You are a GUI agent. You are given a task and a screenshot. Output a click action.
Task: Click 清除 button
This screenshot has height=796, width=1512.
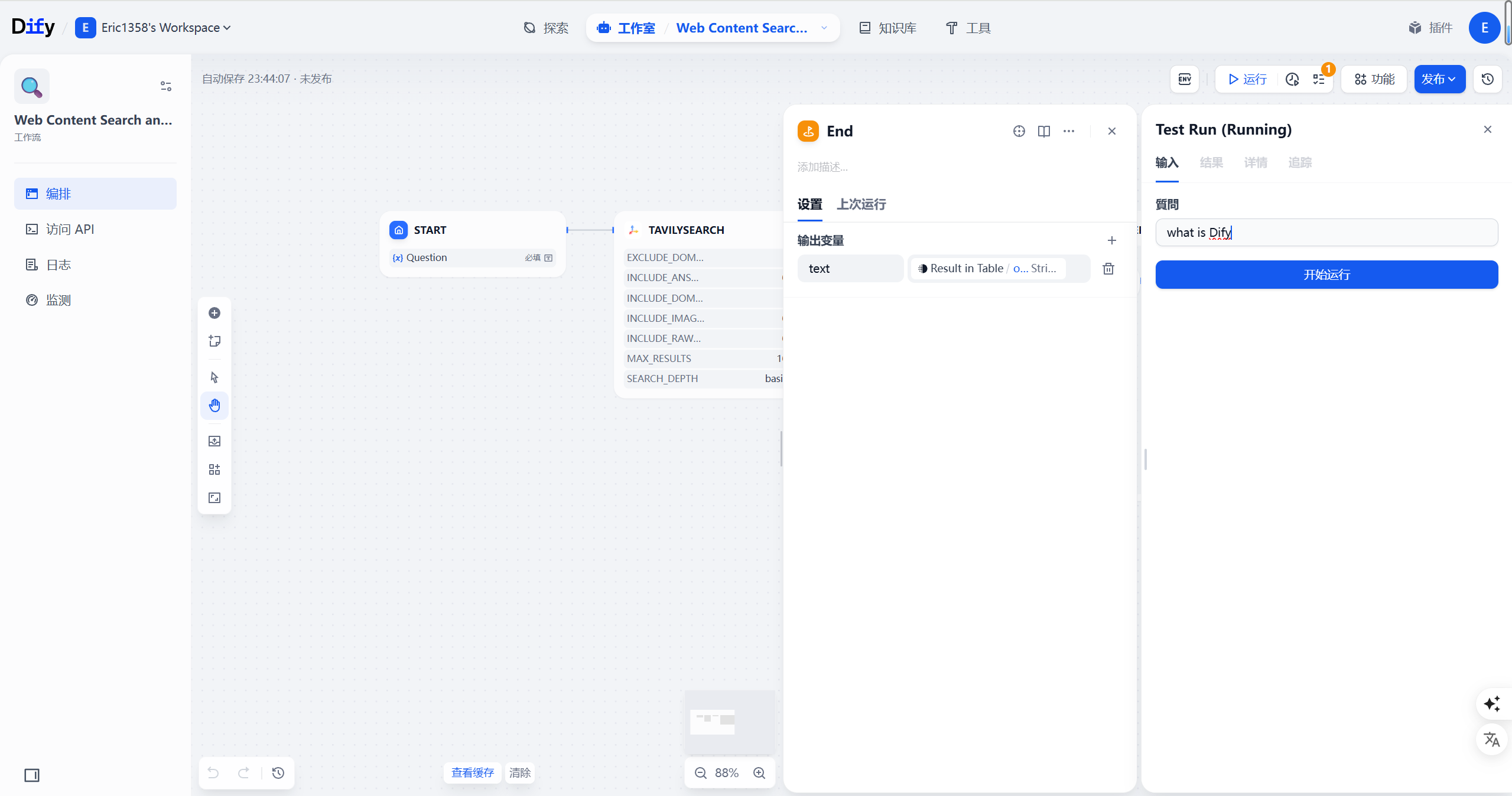coord(520,773)
